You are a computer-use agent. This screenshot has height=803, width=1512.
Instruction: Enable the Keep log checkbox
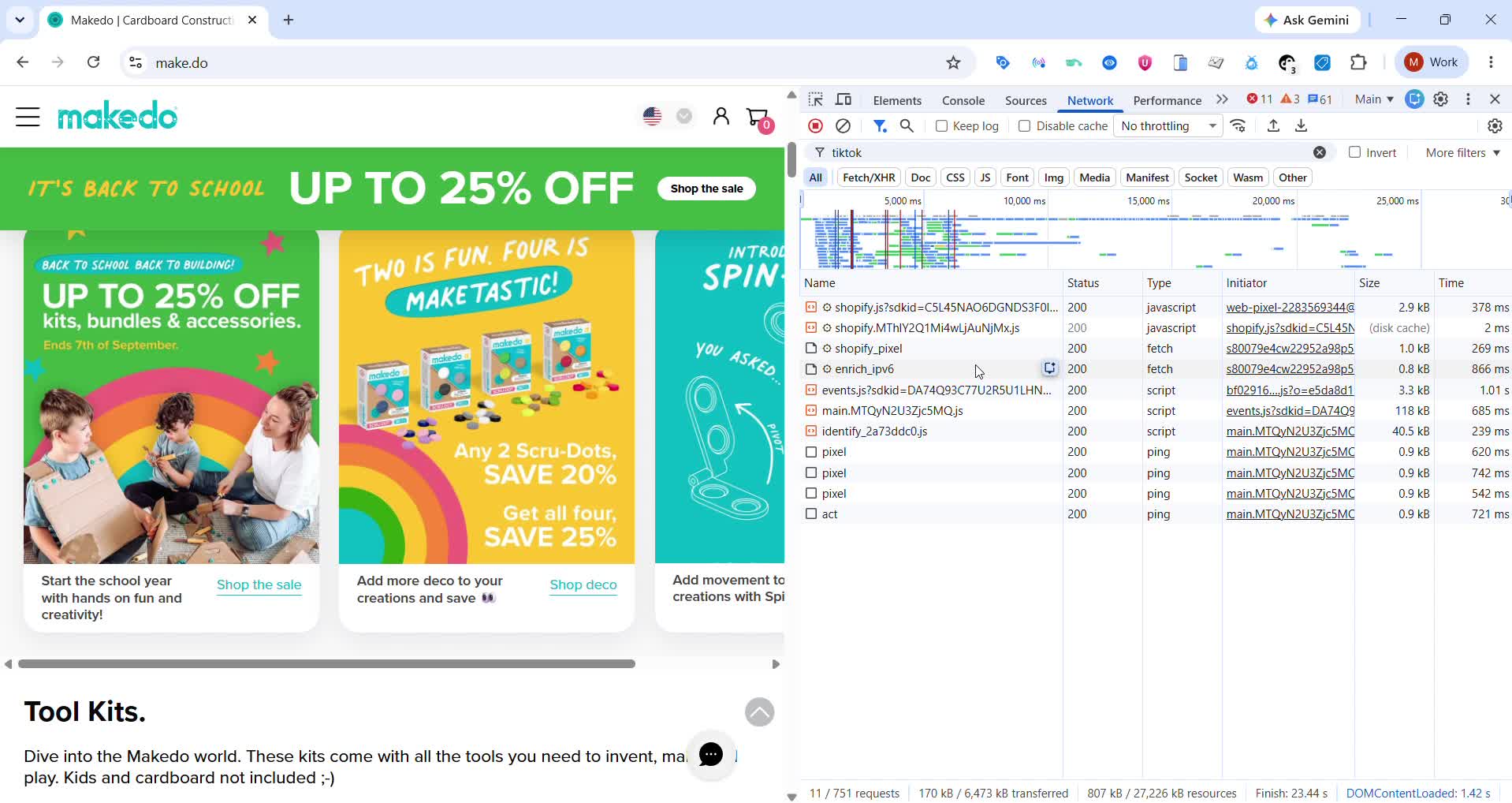click(x=941, y=126)
